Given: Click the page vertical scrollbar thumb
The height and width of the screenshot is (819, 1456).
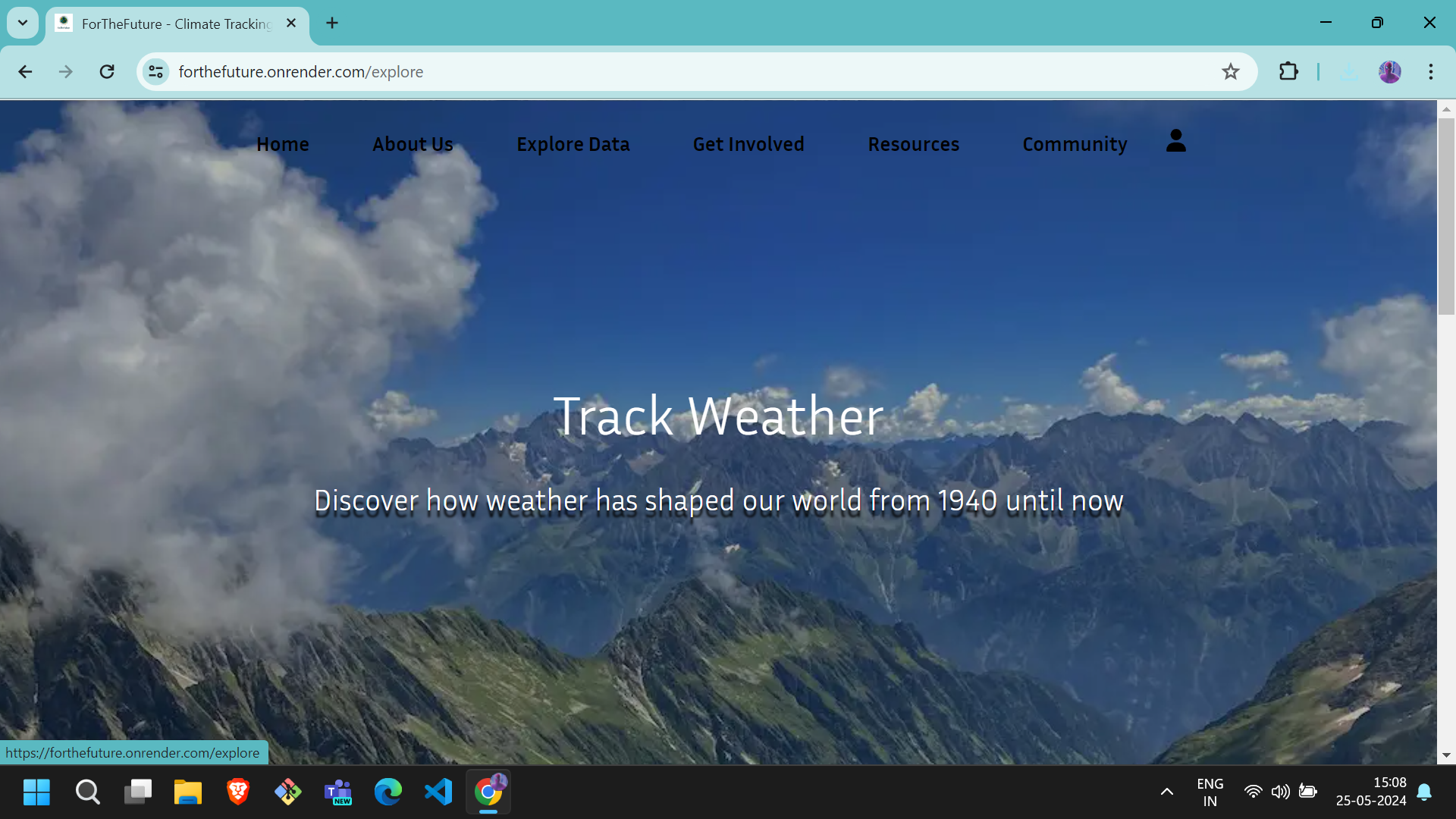Looking at the screenshot, I should [1446, 216].
